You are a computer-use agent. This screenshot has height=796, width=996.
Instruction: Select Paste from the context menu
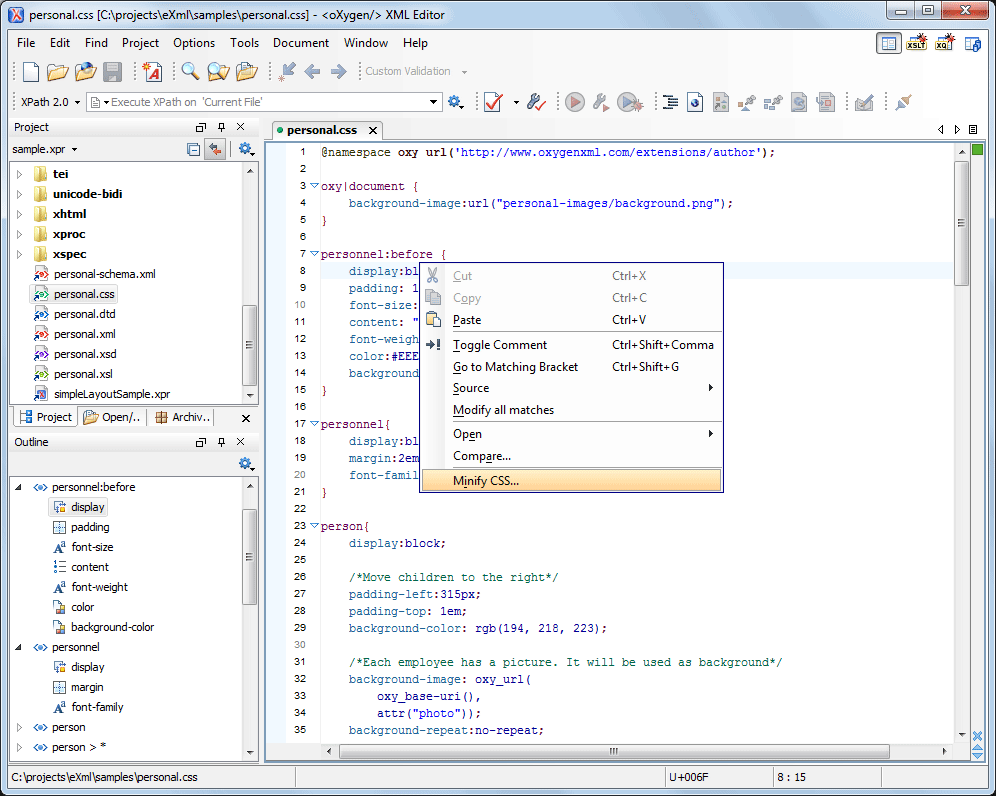pyautogui.click(x=571, y=320)
